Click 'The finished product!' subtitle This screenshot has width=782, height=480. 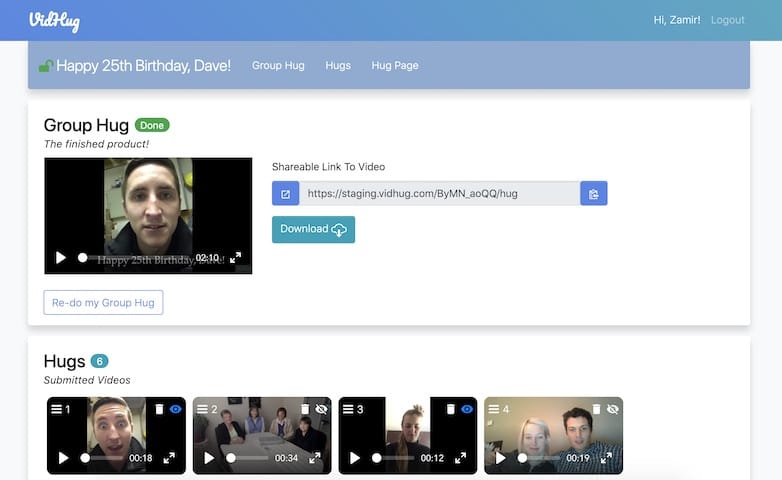(96, 144)
